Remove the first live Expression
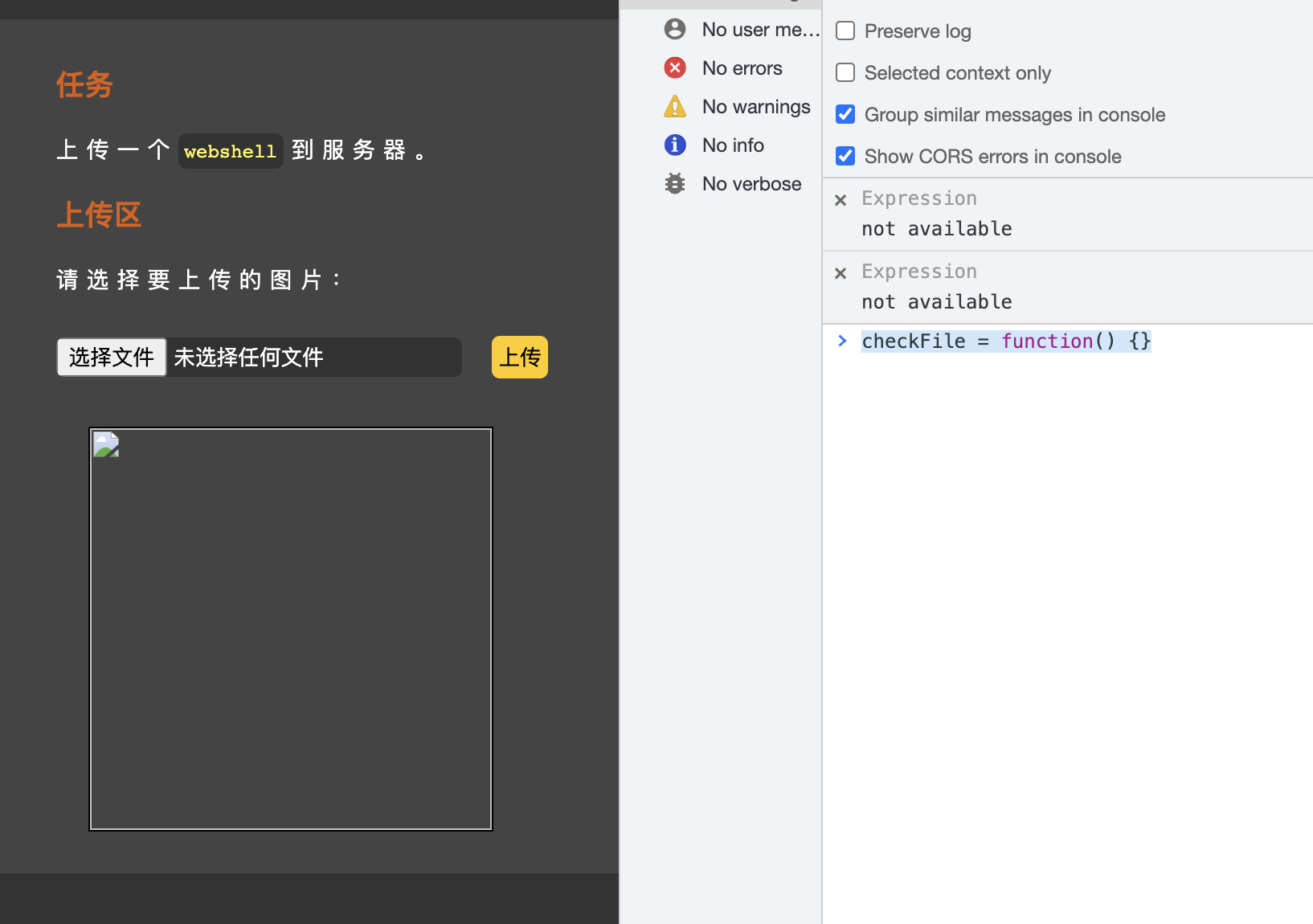The width and height of the screenshot is (1313, 924). [841, 200]
